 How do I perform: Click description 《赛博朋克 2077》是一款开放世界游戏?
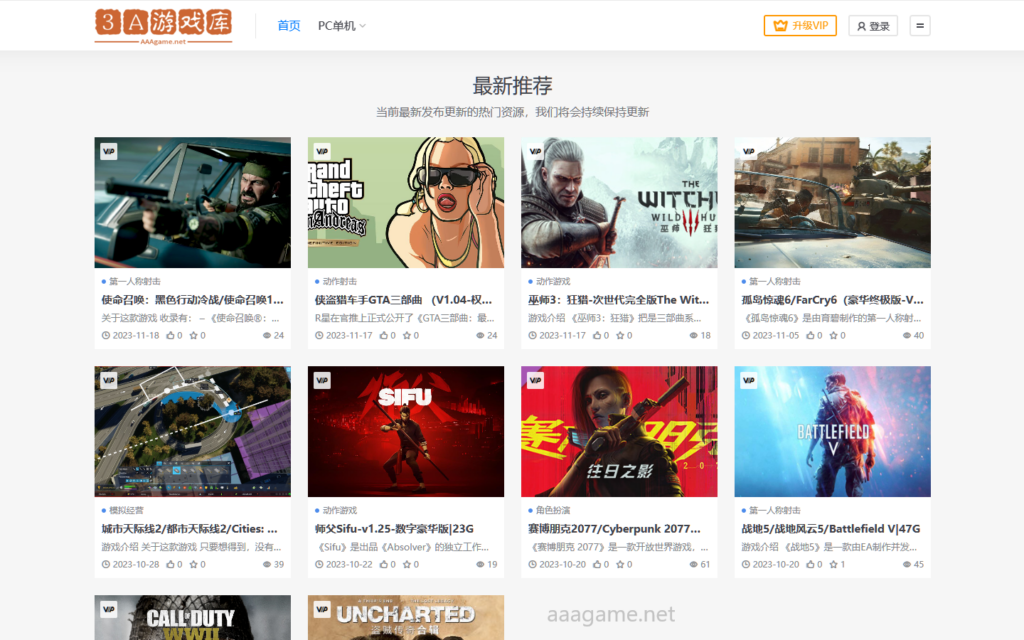click(x=618, y=547)
